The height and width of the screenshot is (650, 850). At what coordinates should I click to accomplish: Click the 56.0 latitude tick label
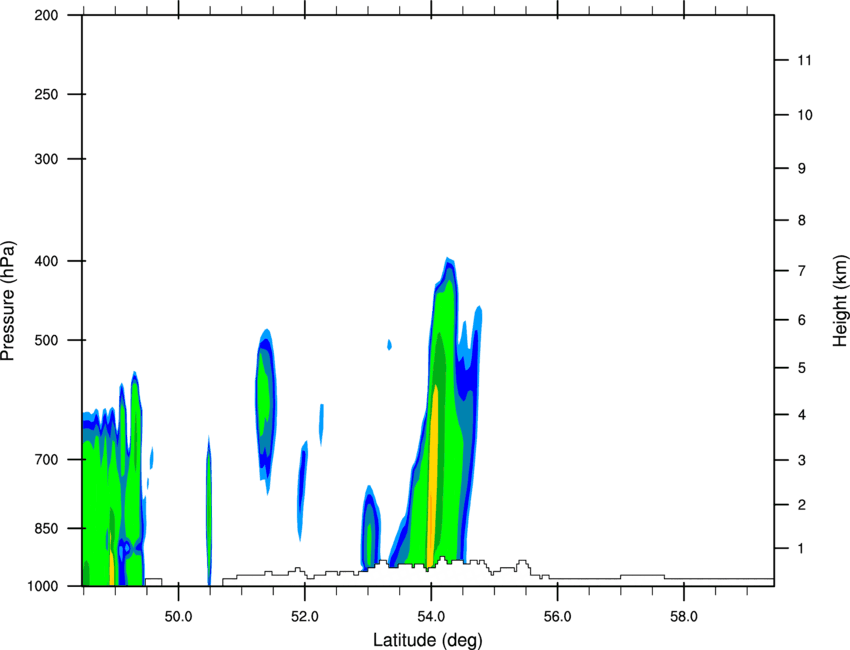pos(557,617)
